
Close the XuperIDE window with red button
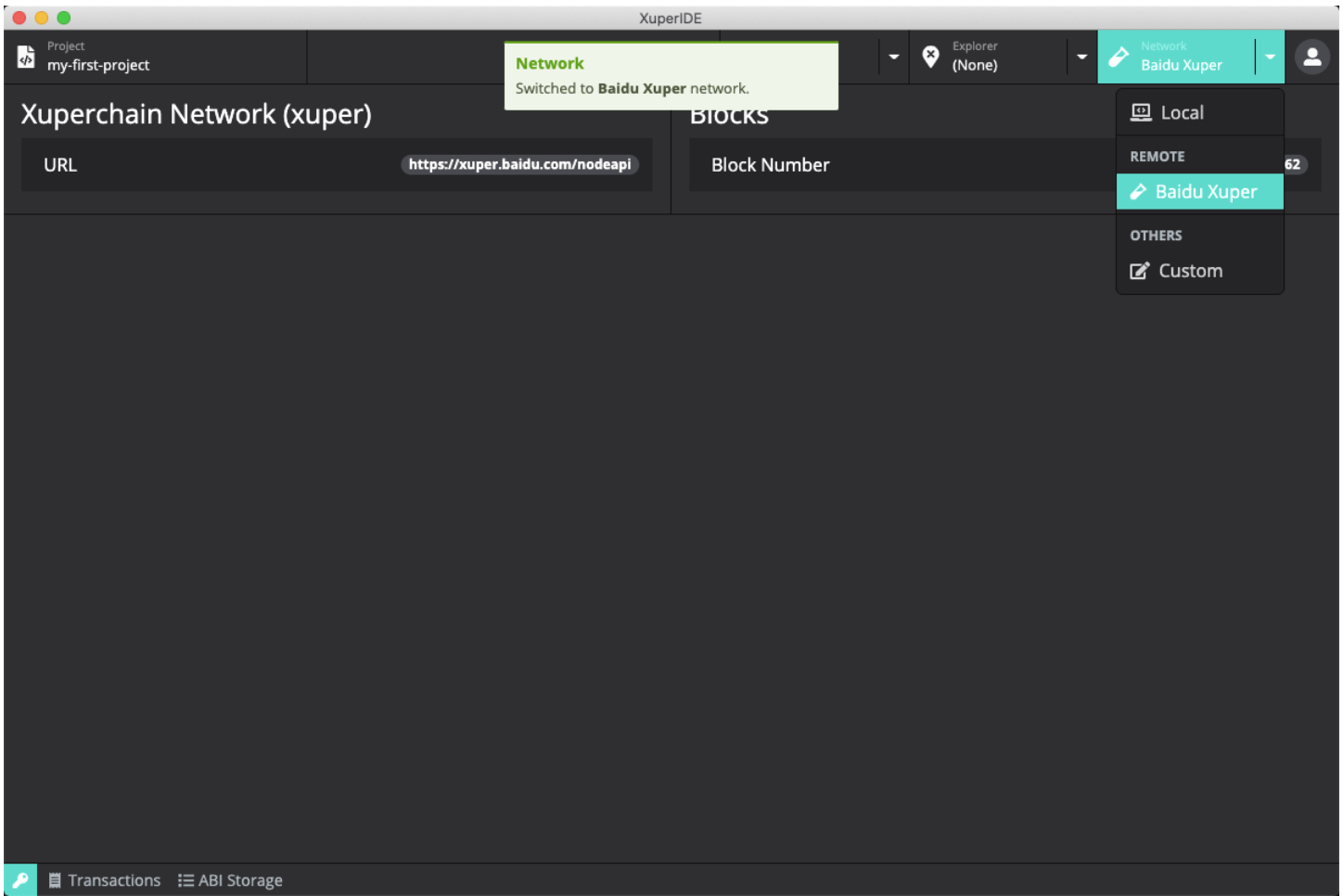[x=19, y=18]
